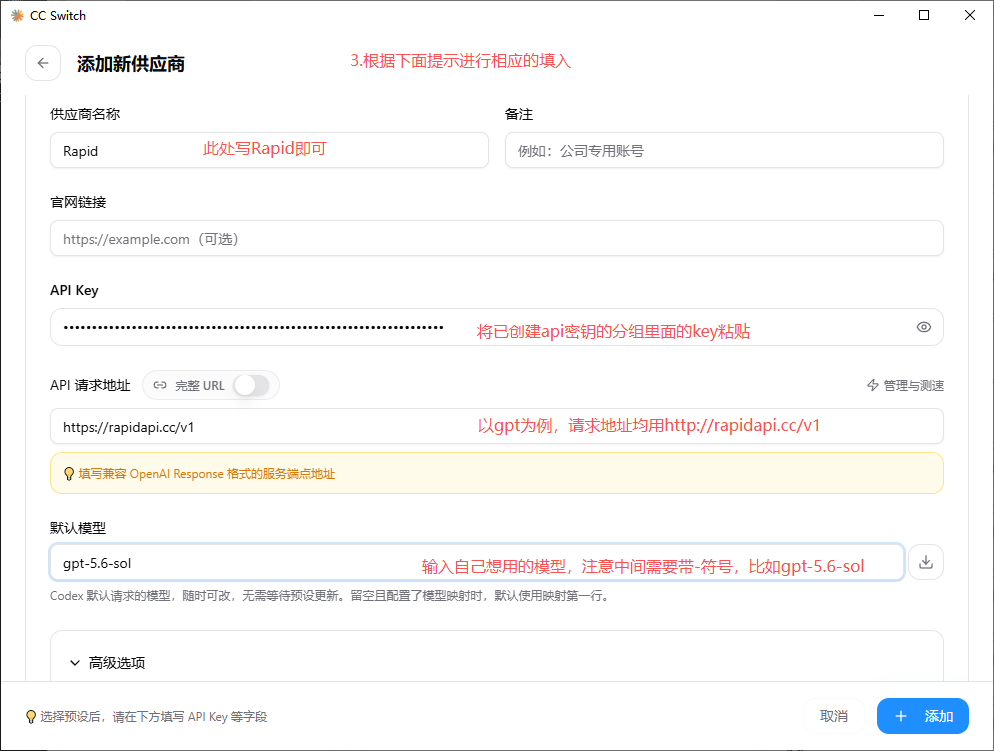Toggle the 完整 URL switch

coord(252,385)
